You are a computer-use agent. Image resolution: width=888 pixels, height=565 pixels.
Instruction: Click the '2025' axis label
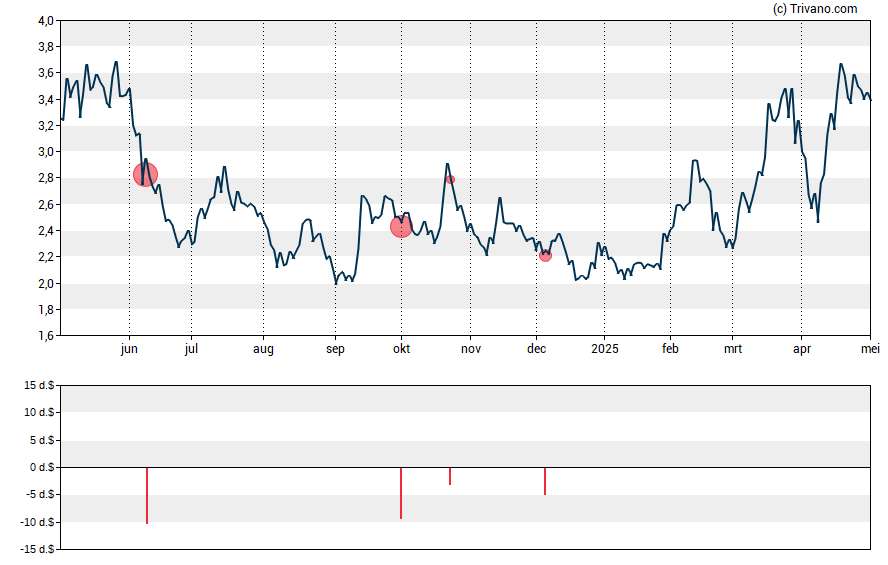[x=605, y=349]
